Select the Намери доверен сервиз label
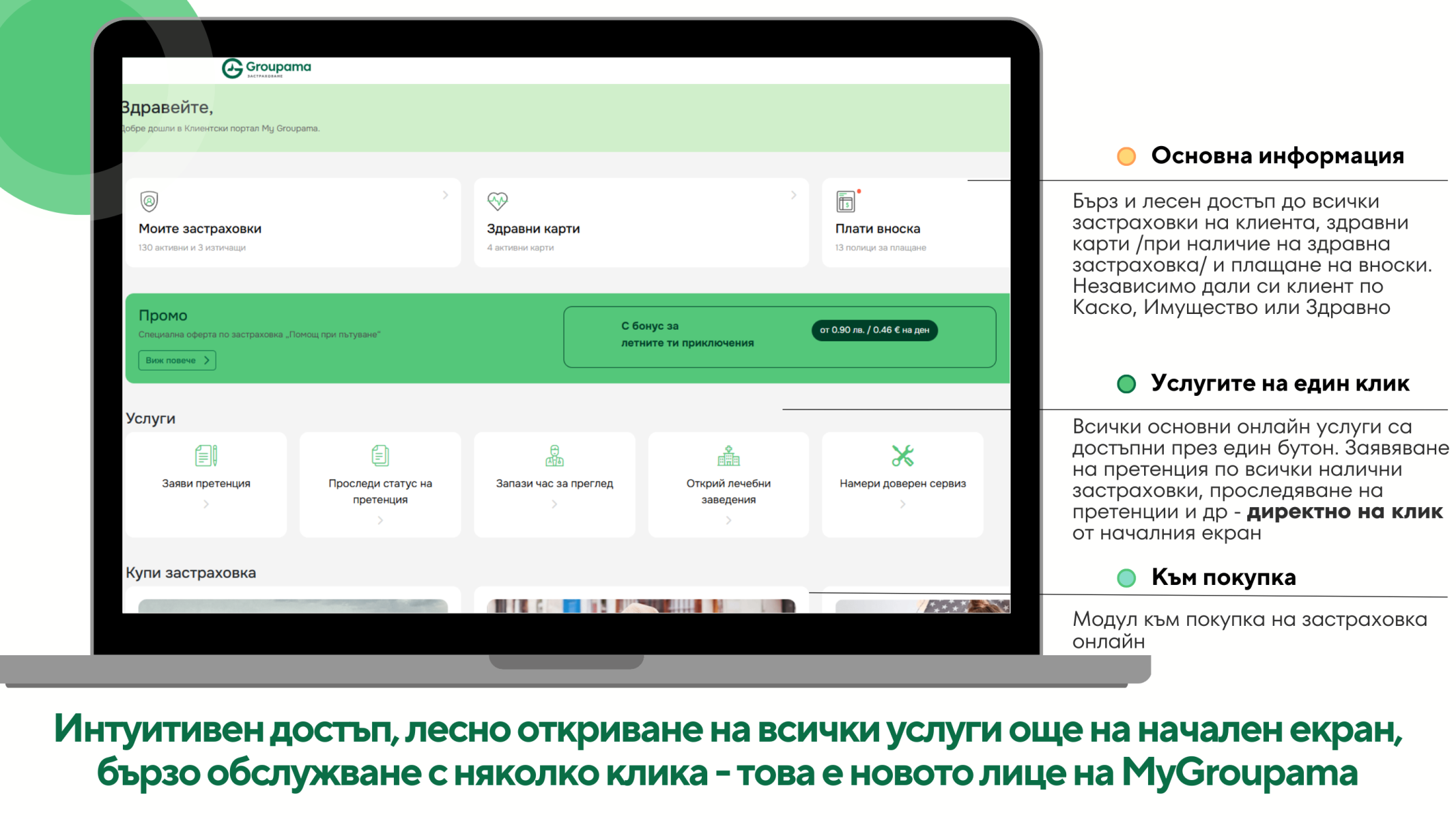The image size is (1456, 819). pyautogui.click(x=902, y=483)
